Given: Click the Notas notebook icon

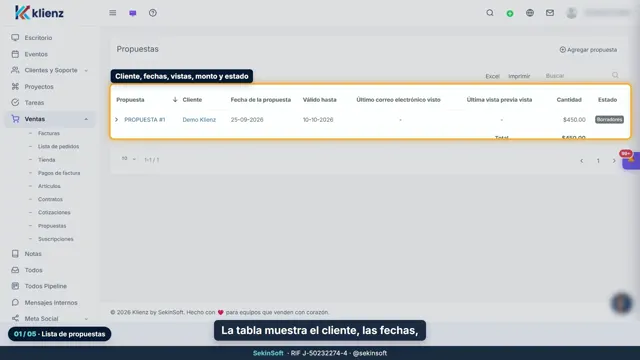Looking at the screenshot, I should 15,253.
